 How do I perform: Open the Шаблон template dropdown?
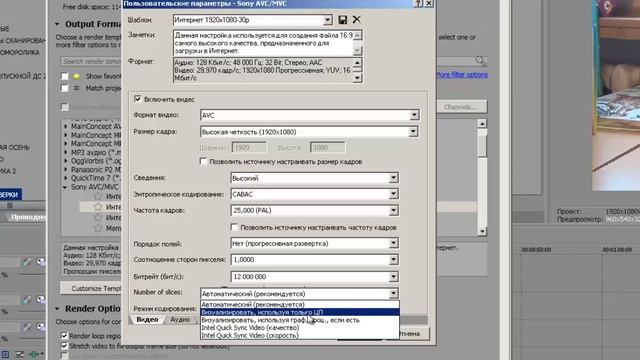(328, 20)
